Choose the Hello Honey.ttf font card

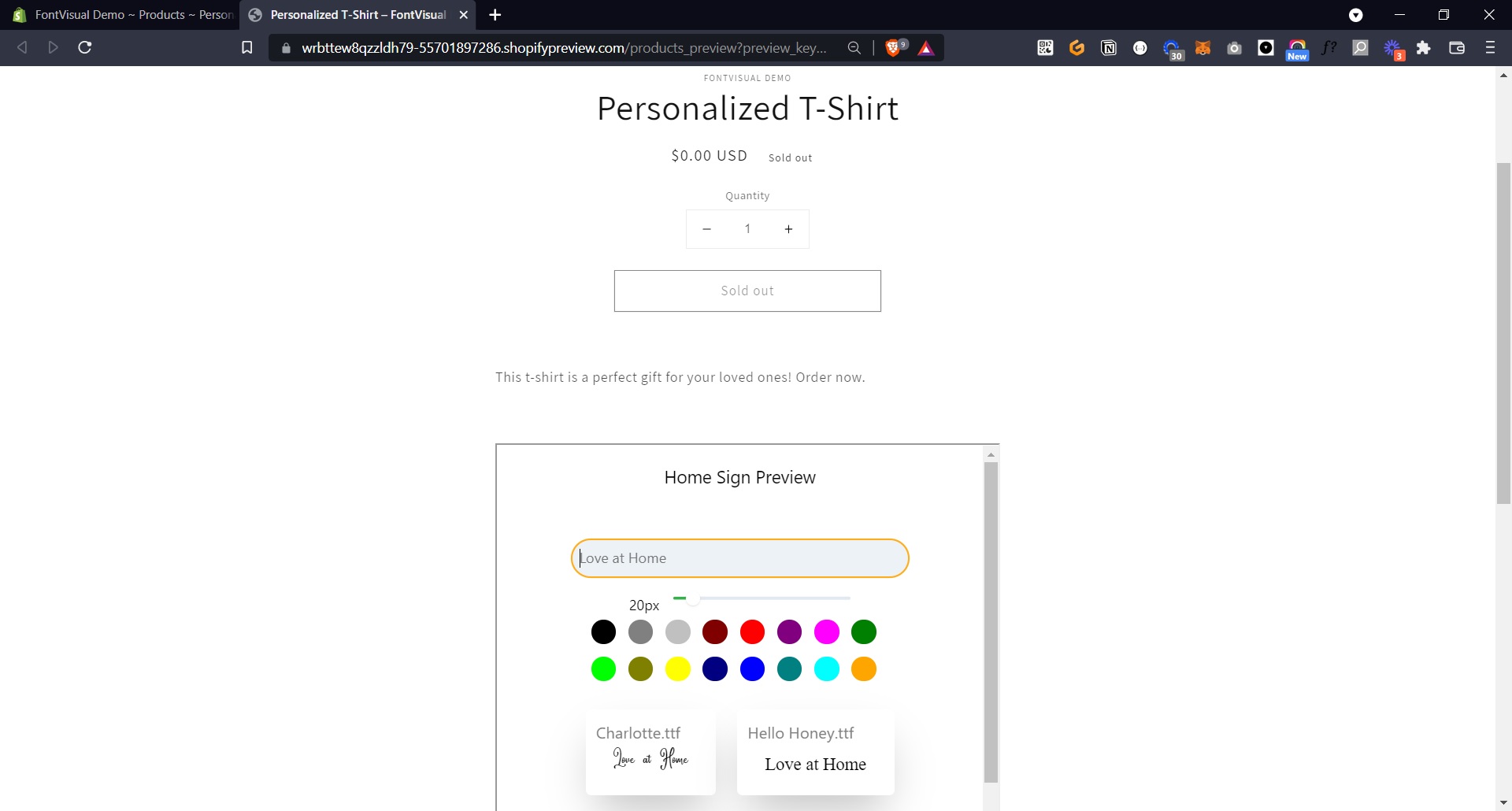tap(815, 752)
